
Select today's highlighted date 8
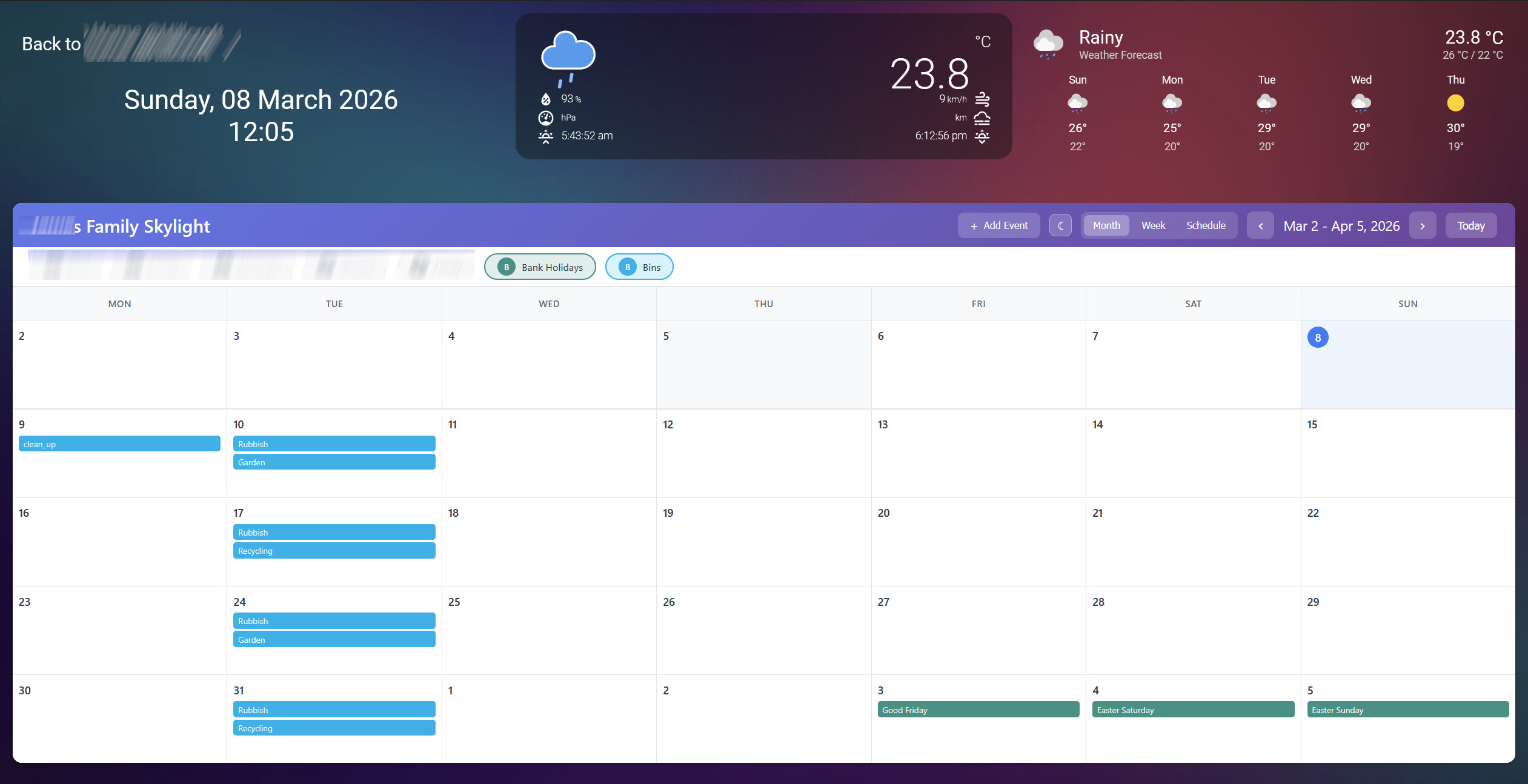1318,337
